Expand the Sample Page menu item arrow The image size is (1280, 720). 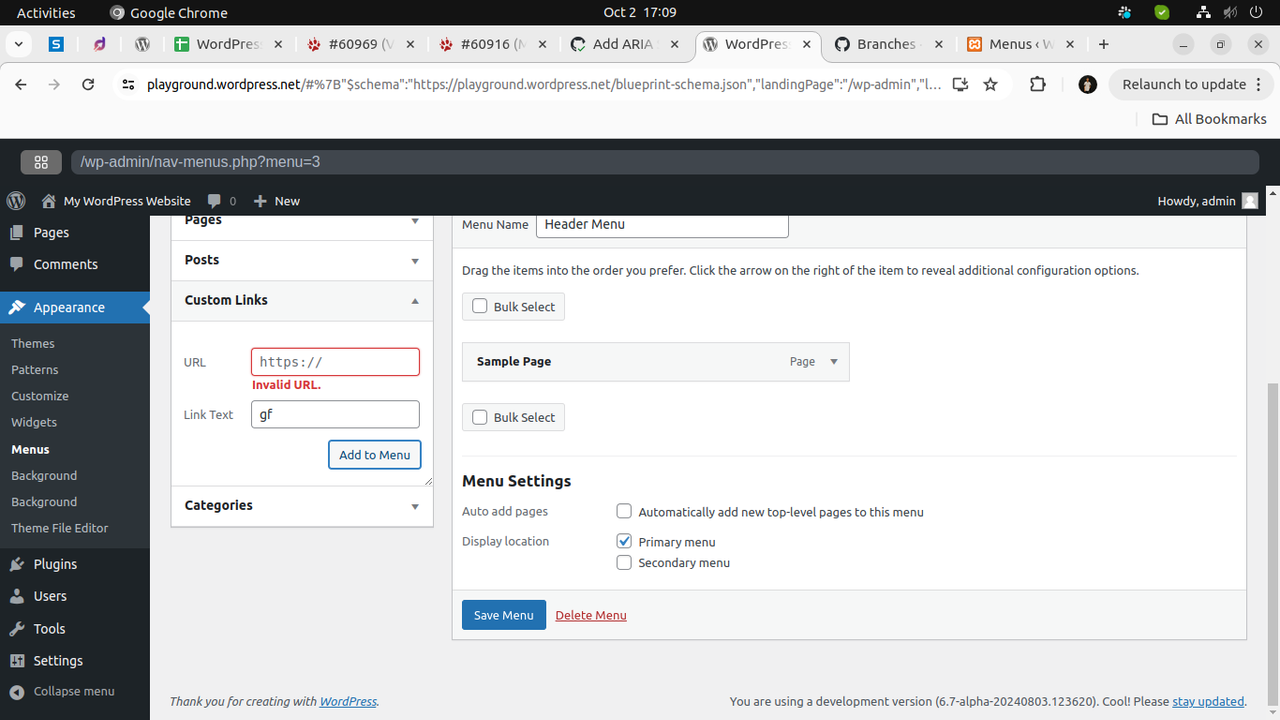point(834,362)
